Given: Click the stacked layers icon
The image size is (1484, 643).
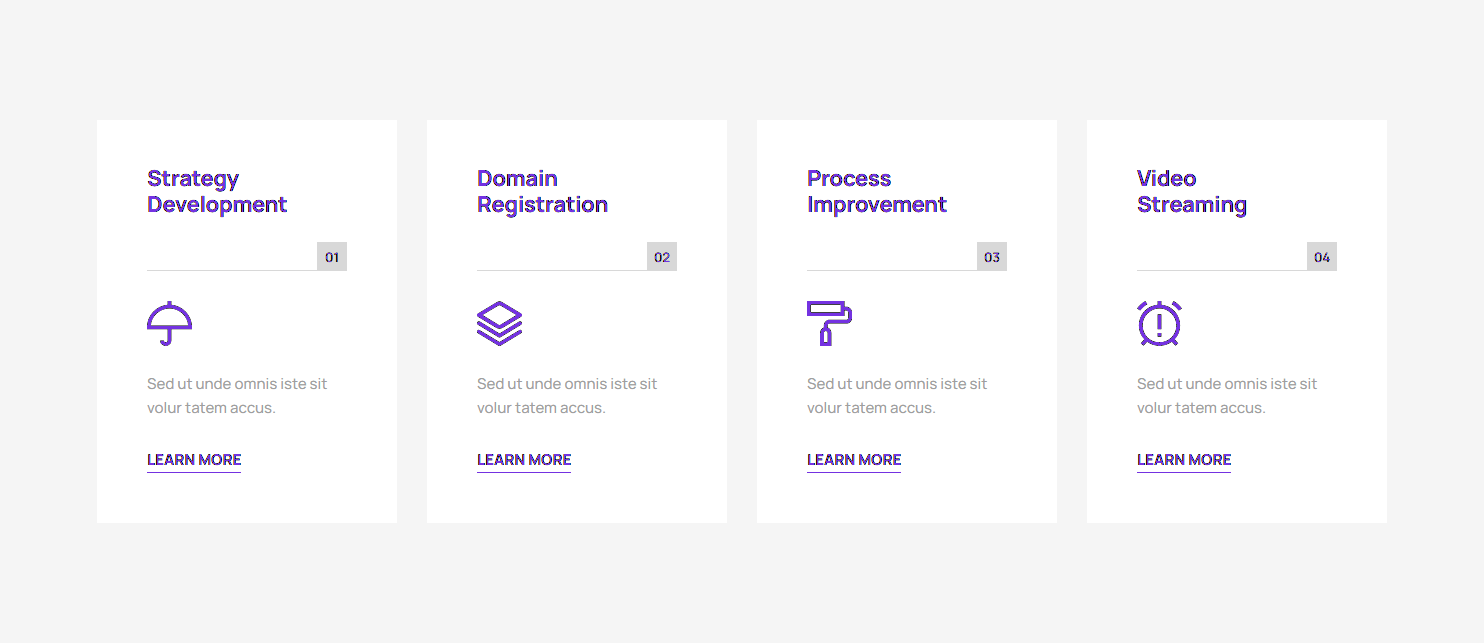Looking at the screenshot, I should point(499,323).
